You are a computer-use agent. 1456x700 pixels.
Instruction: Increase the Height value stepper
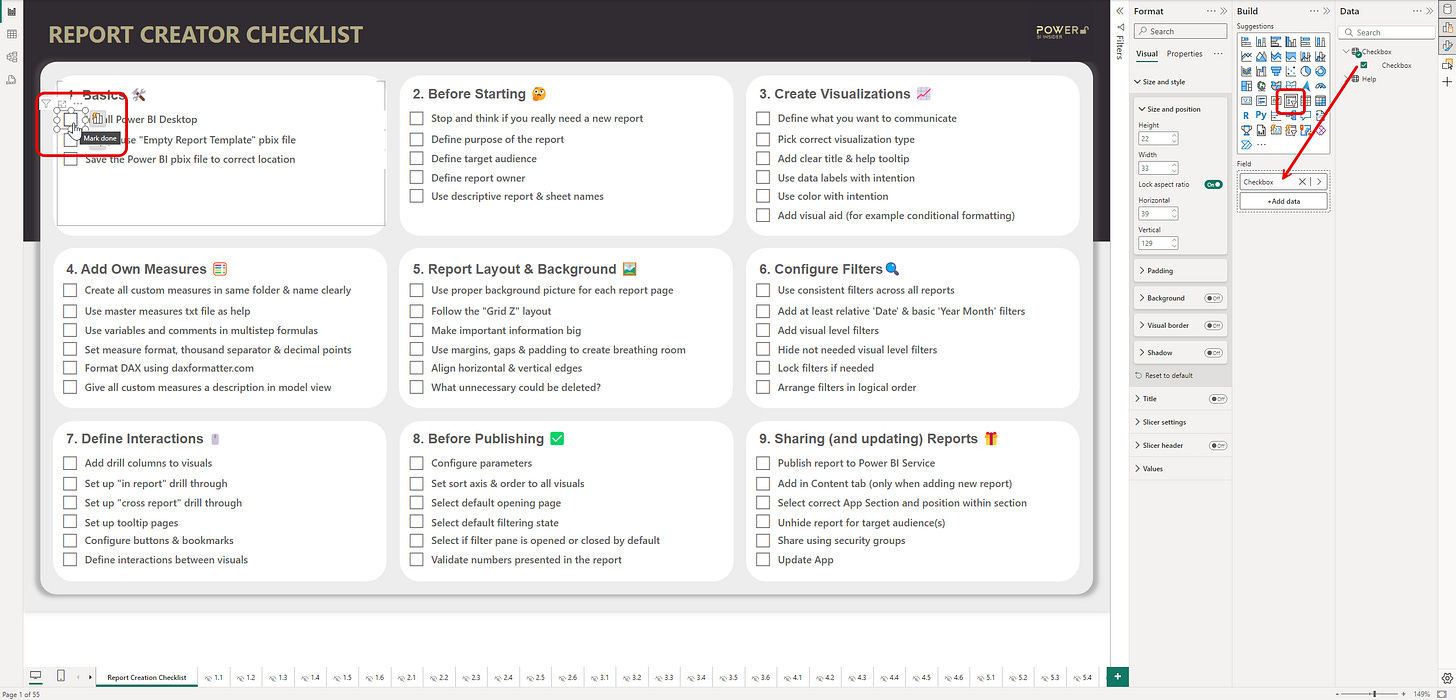coord(1174,136)
